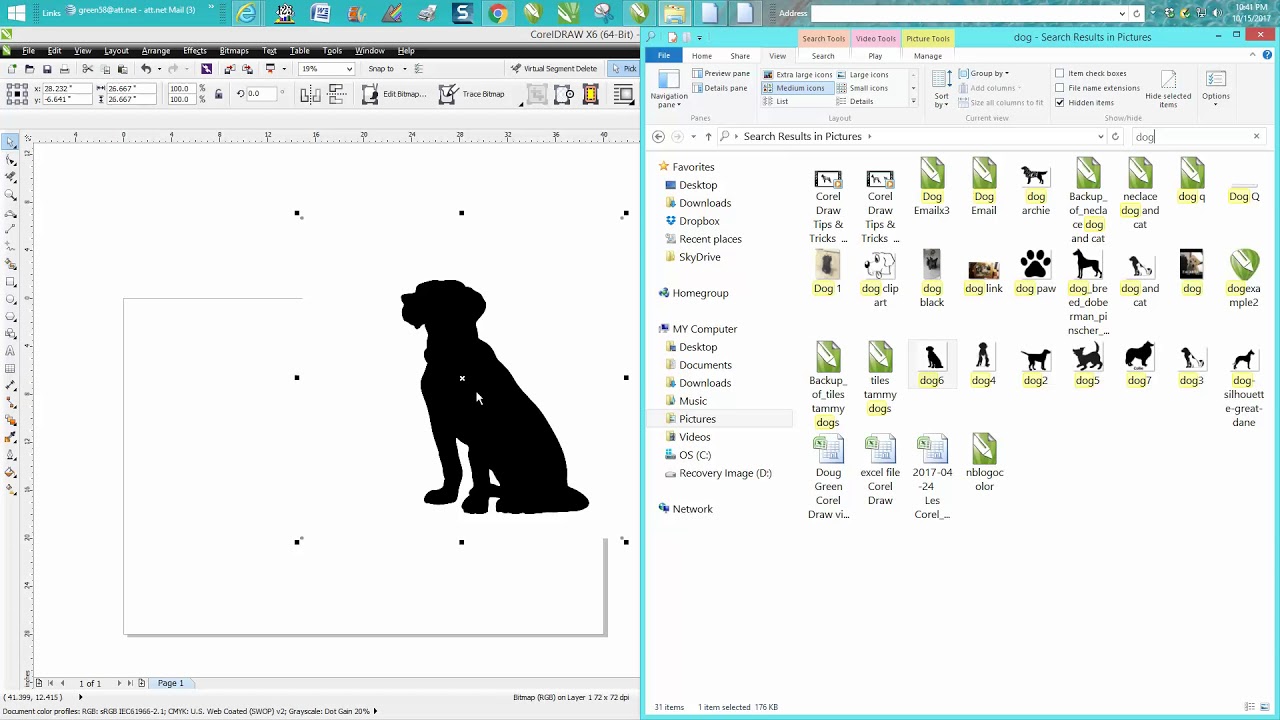Select the Shape tool in the toolbox
The image size is (1280, 720).
[x=11, y=159]
